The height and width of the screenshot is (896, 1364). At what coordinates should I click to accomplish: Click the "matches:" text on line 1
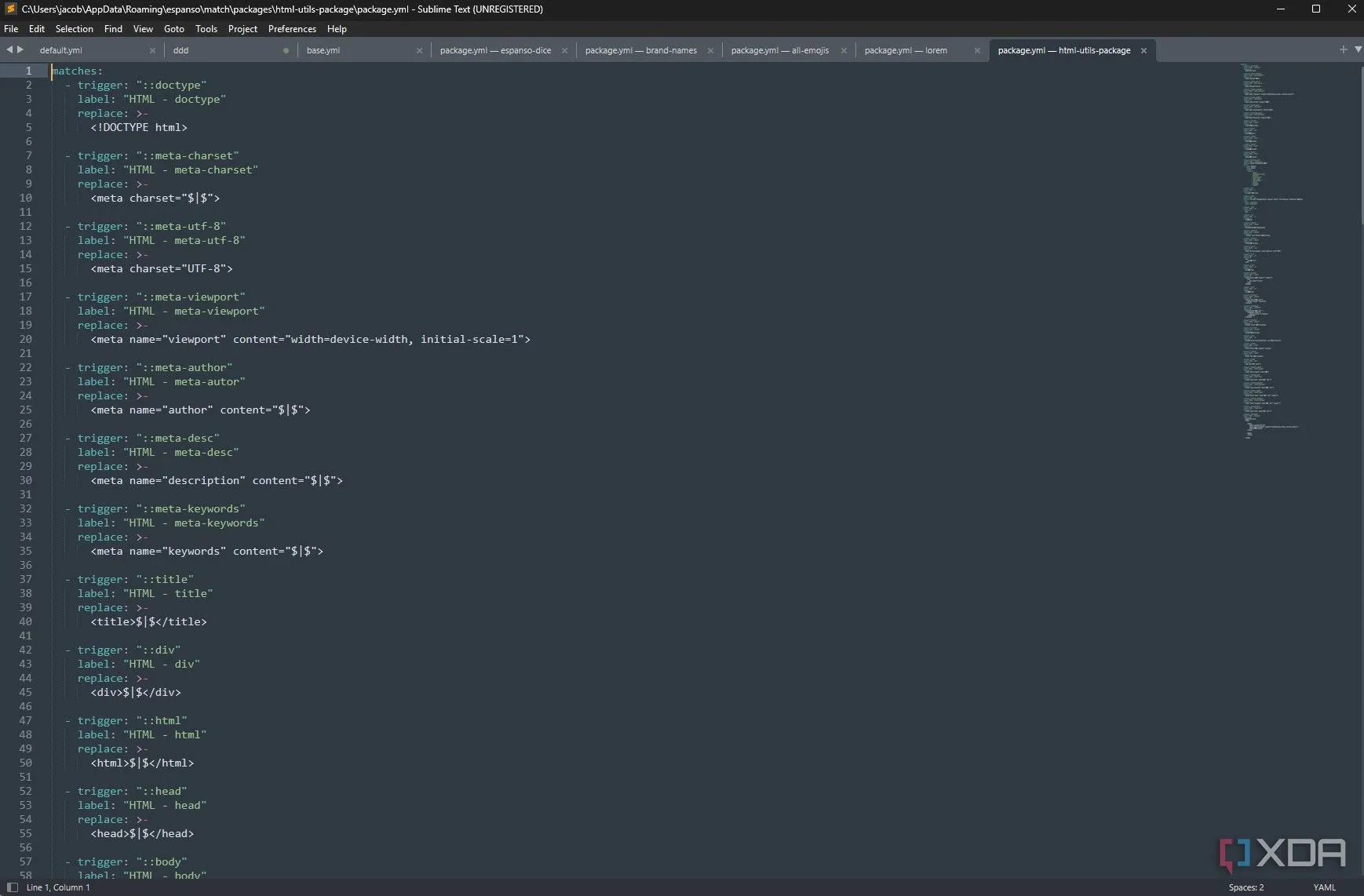click(77, 71)
